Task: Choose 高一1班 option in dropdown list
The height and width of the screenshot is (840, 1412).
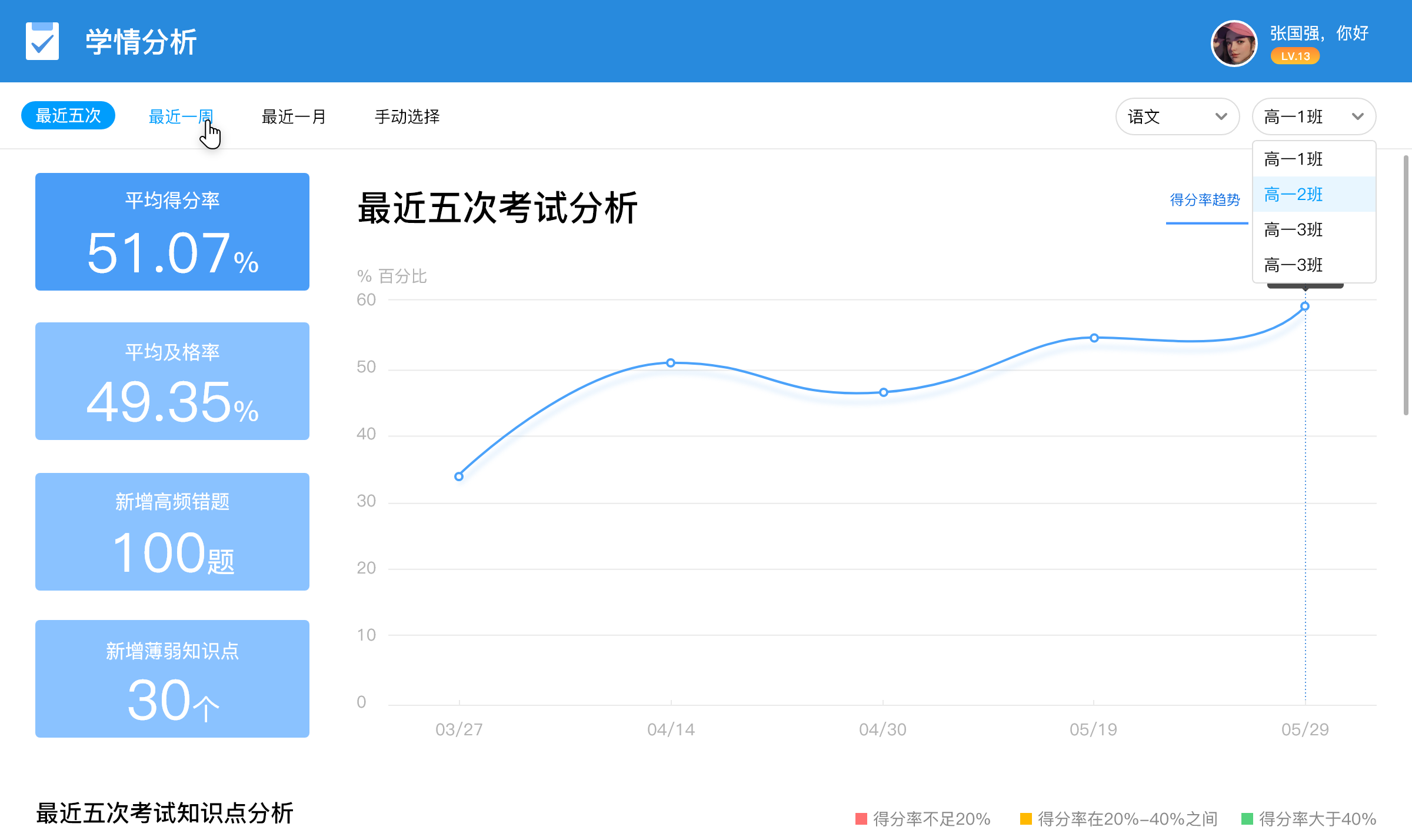Action: pyautogui.click(x=1294, y=159)
